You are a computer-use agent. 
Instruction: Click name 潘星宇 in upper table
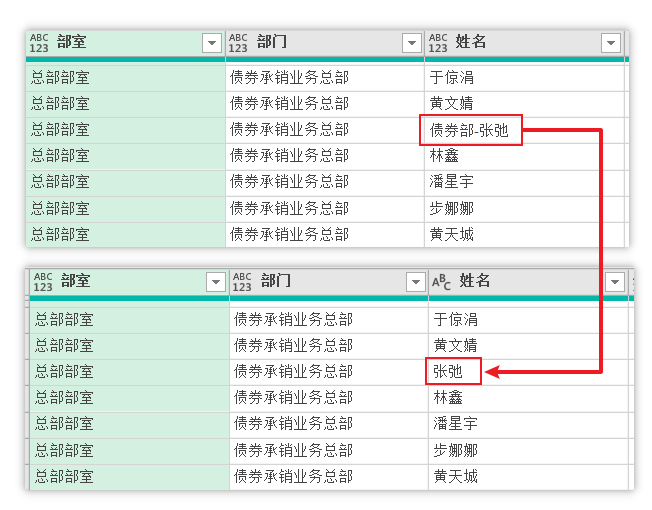click(452, 182)
